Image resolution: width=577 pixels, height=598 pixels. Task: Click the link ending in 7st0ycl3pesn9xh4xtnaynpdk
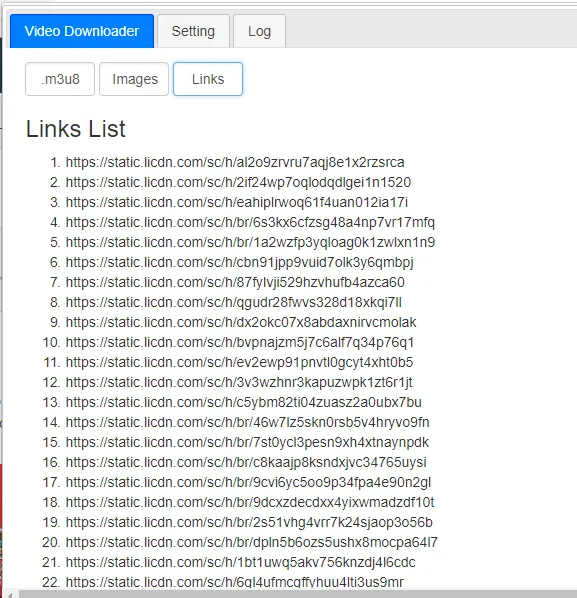tap(247, 442)
